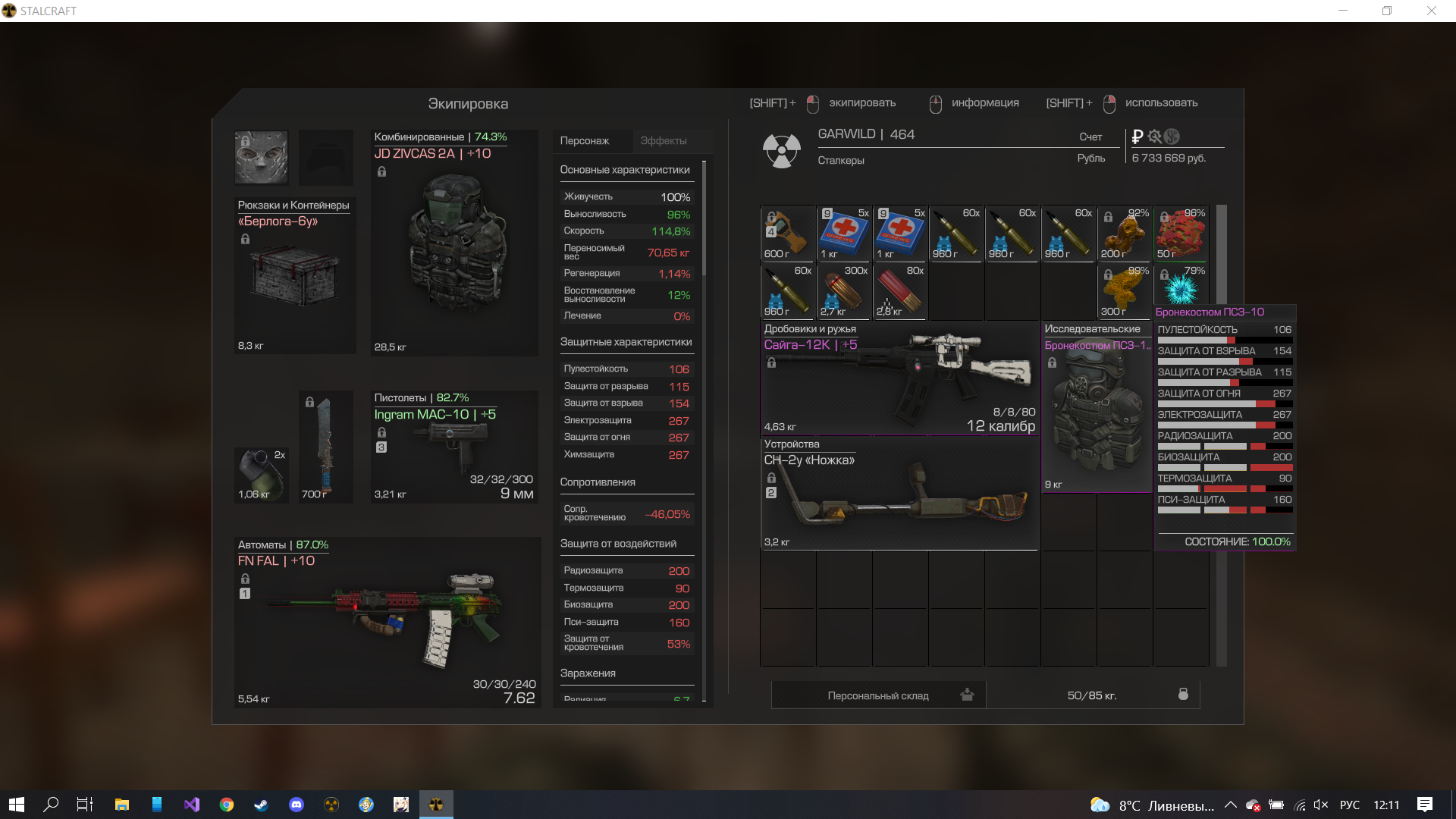This screenshot has width=1456, height=819.
Task: Select the «Берлога-6у» container slot
Action: pyautogui.click(x=295, y=276)
